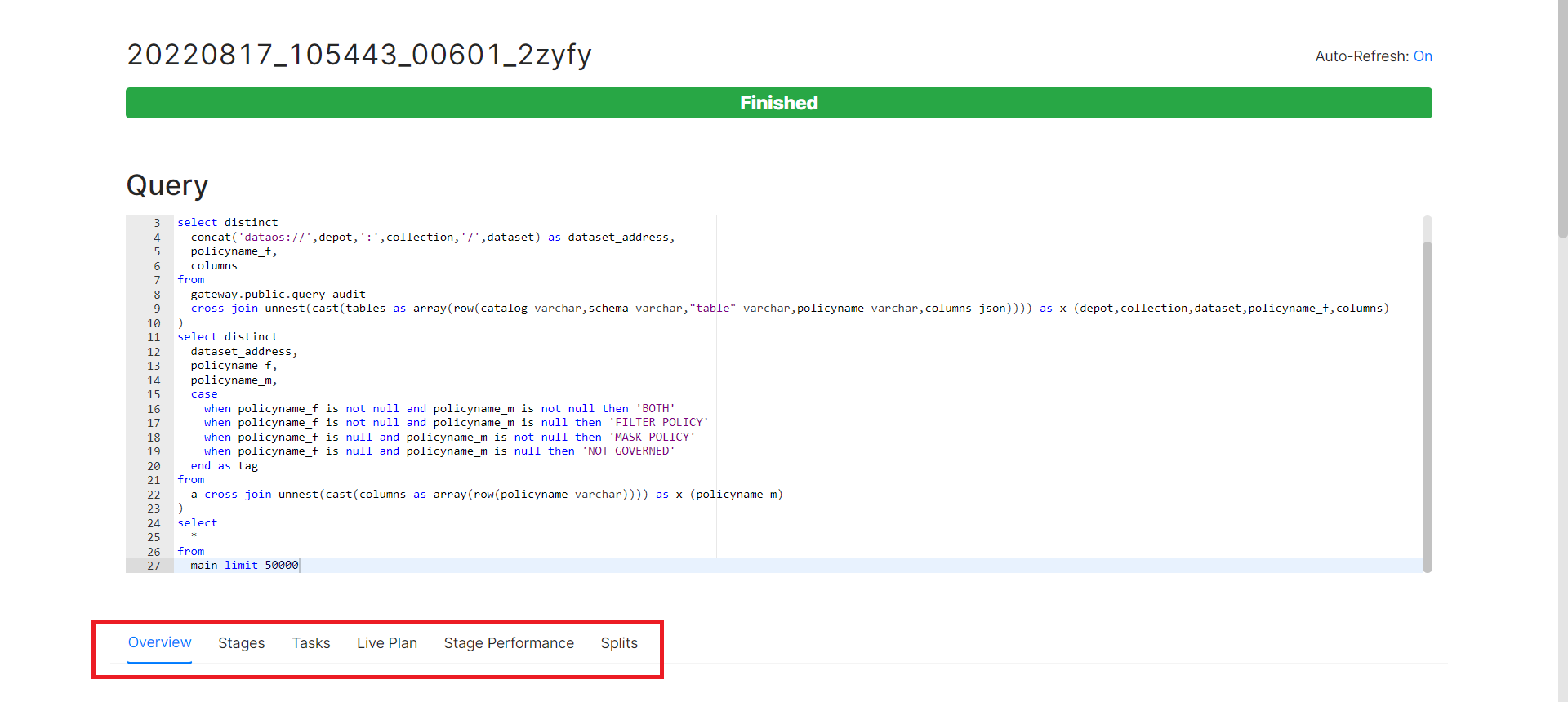Click the 'case' keyword on line 15

[204, 394]
